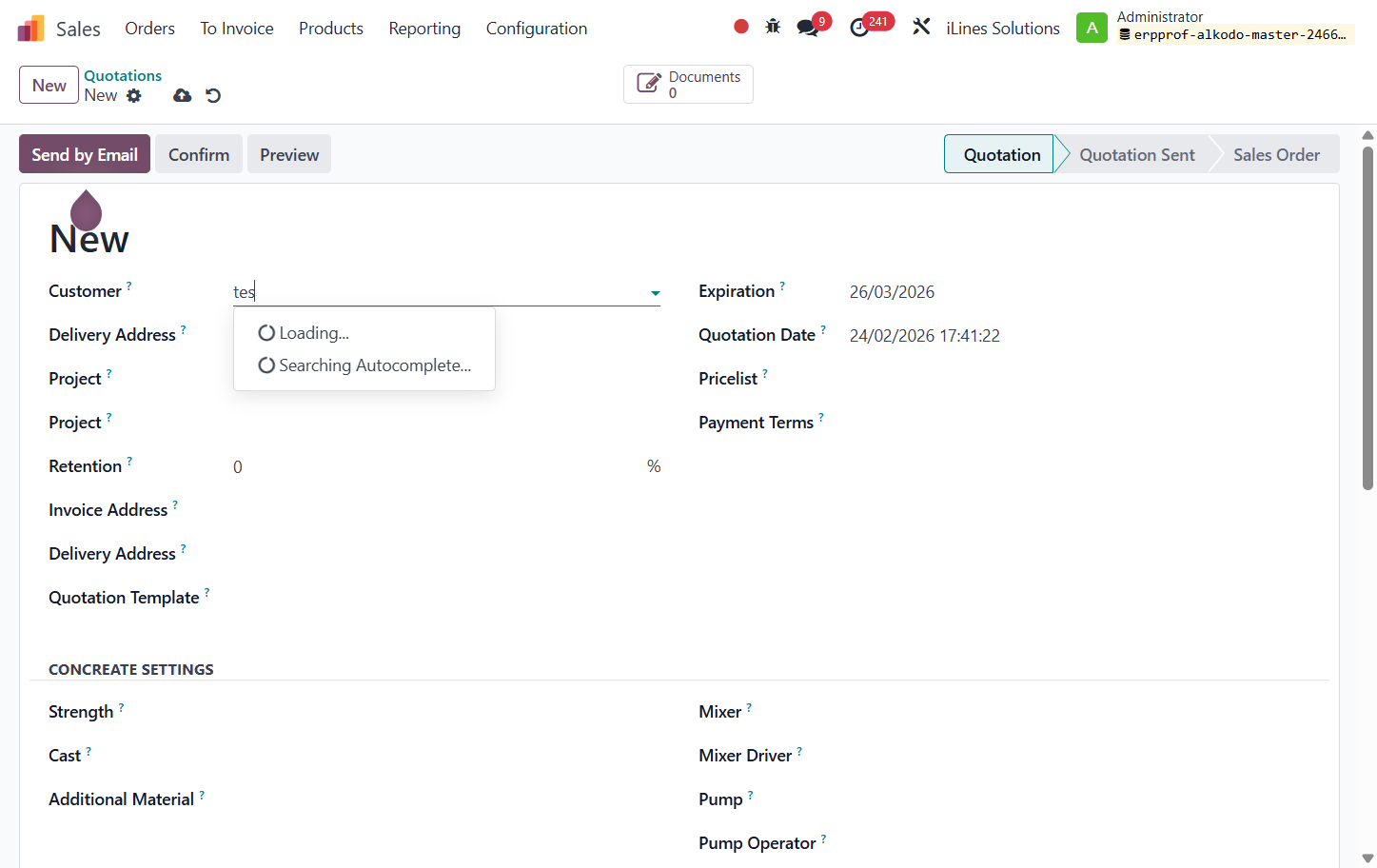Open the activities clock icon

pyautogui.click(x=859, y=28)
